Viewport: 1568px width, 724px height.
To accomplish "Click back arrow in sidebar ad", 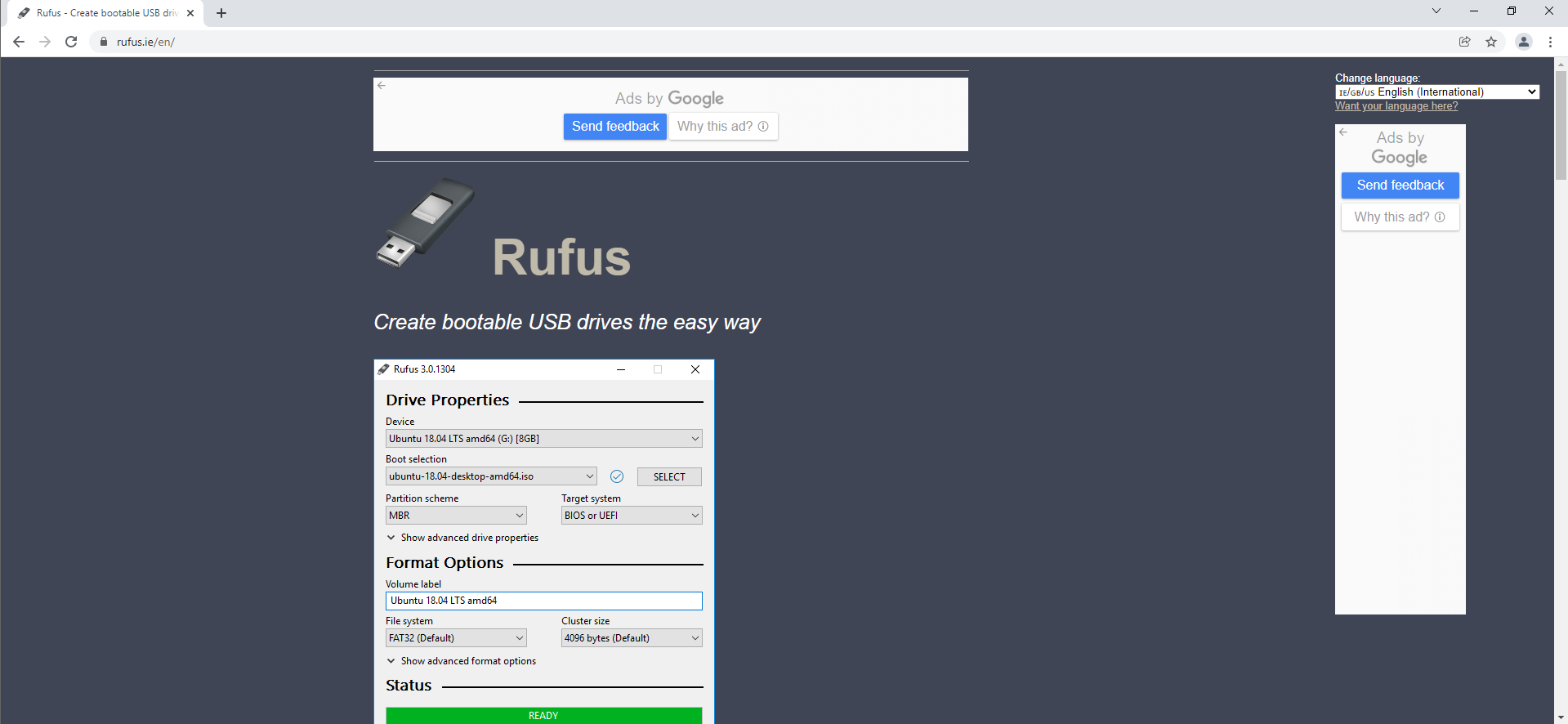I will pos(1343,132).
